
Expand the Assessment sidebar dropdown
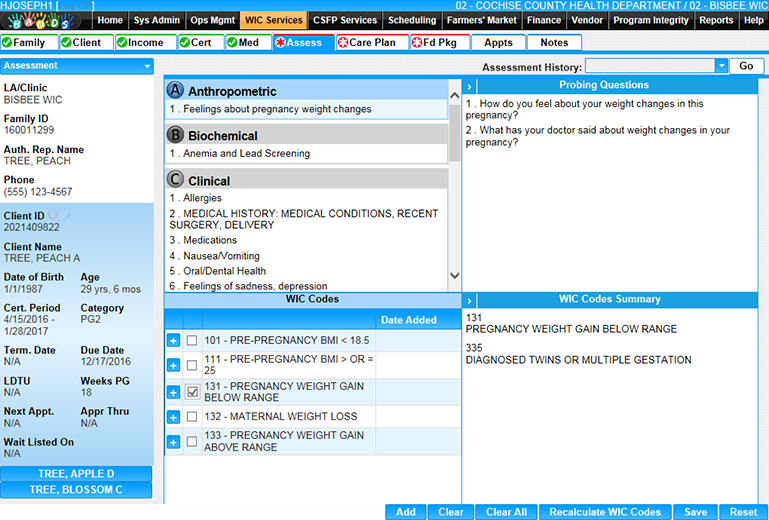pyautogui.click(x=147, y=66)
